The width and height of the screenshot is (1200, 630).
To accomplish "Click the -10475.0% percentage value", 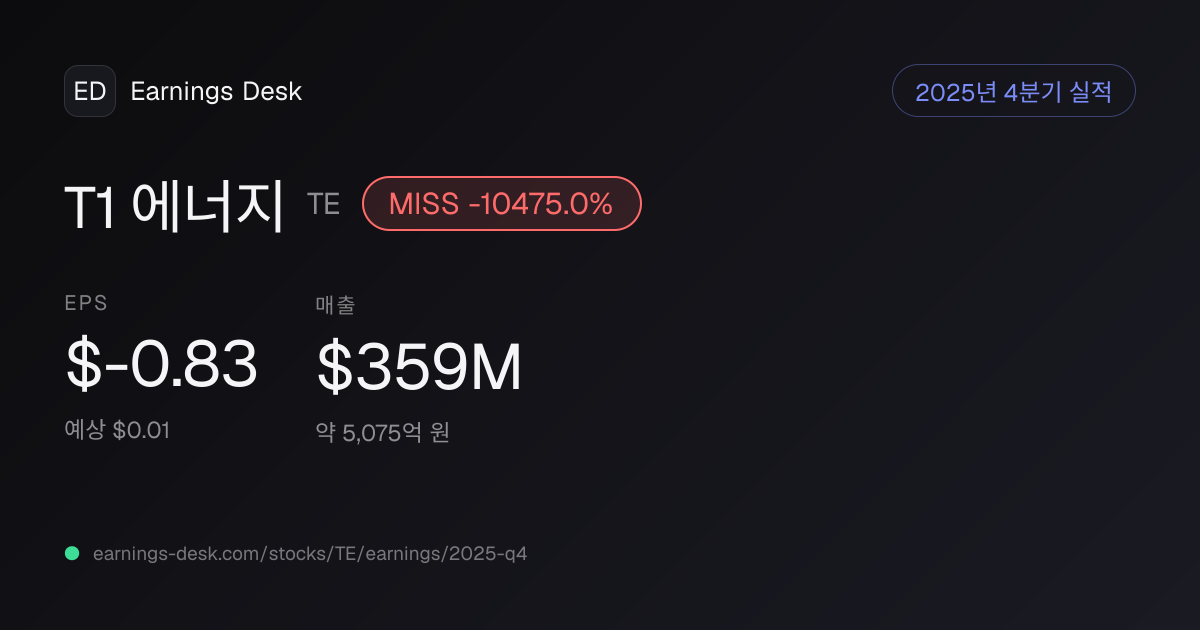I will coord(541,204).
